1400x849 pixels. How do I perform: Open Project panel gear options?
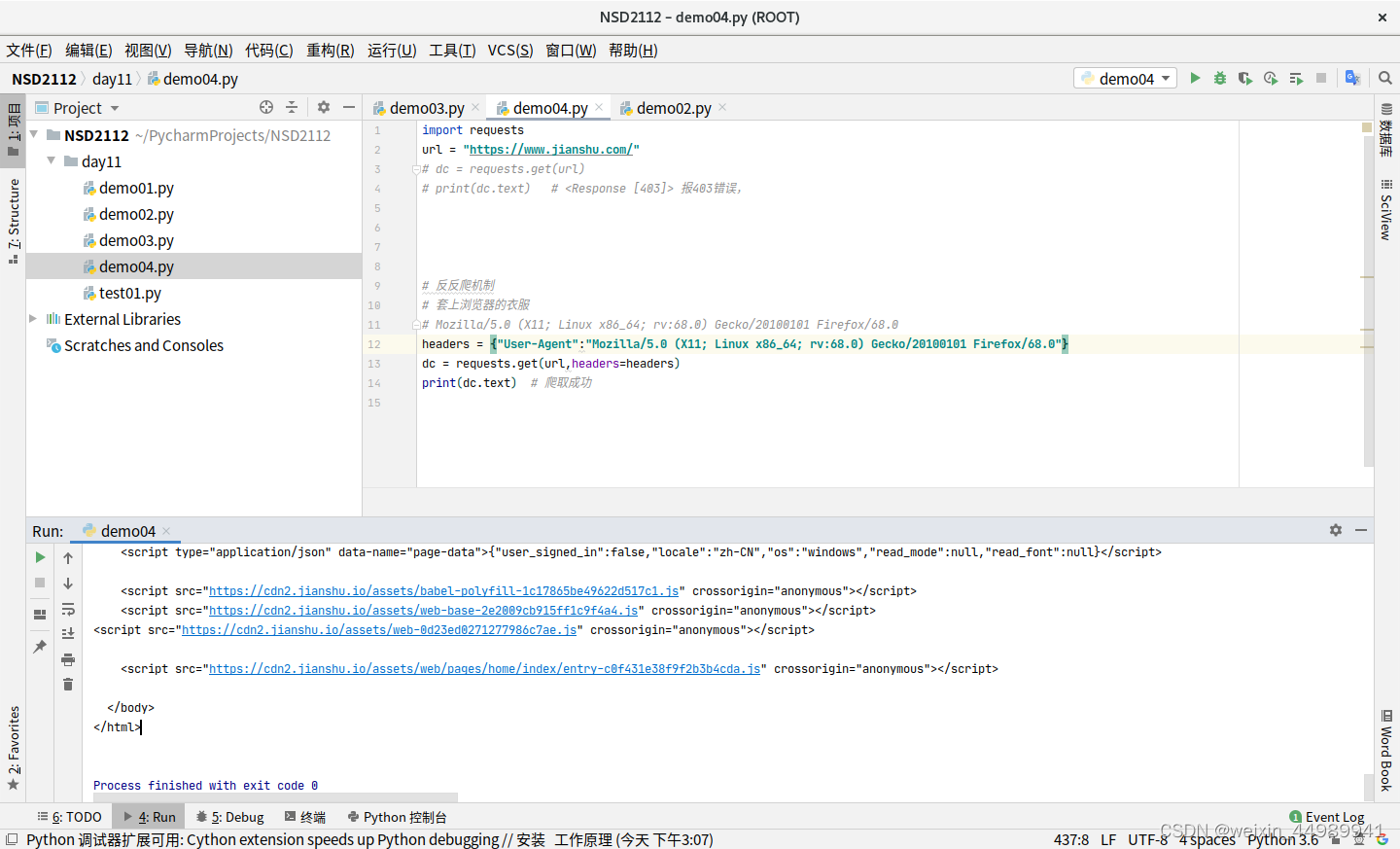pyautogui.click(x=324, y=107)
